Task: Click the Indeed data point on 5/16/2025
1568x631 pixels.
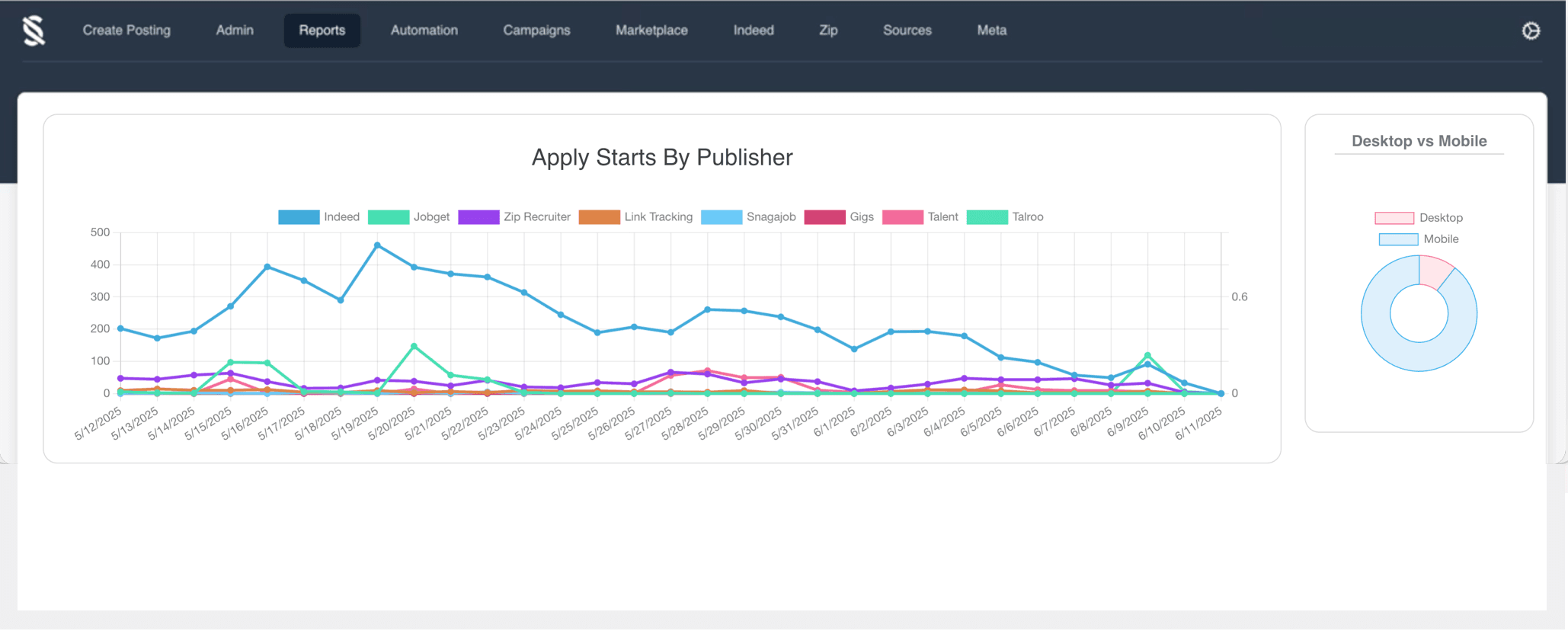Action: (267, 267)
